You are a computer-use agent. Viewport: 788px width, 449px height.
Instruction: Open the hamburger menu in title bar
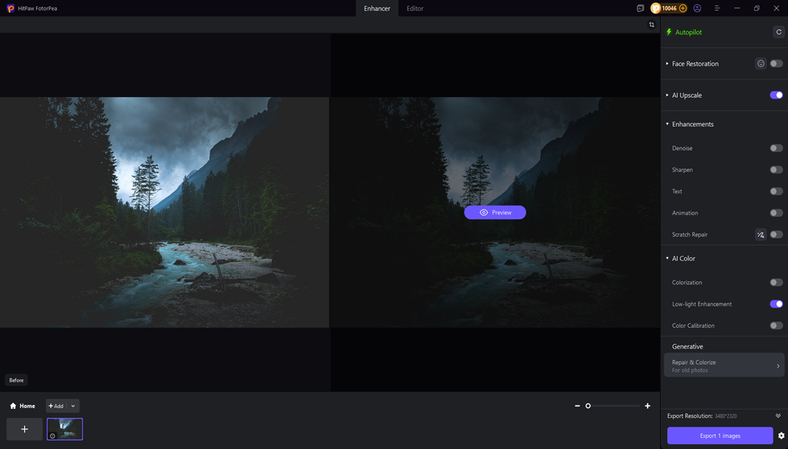click(717, 9)
